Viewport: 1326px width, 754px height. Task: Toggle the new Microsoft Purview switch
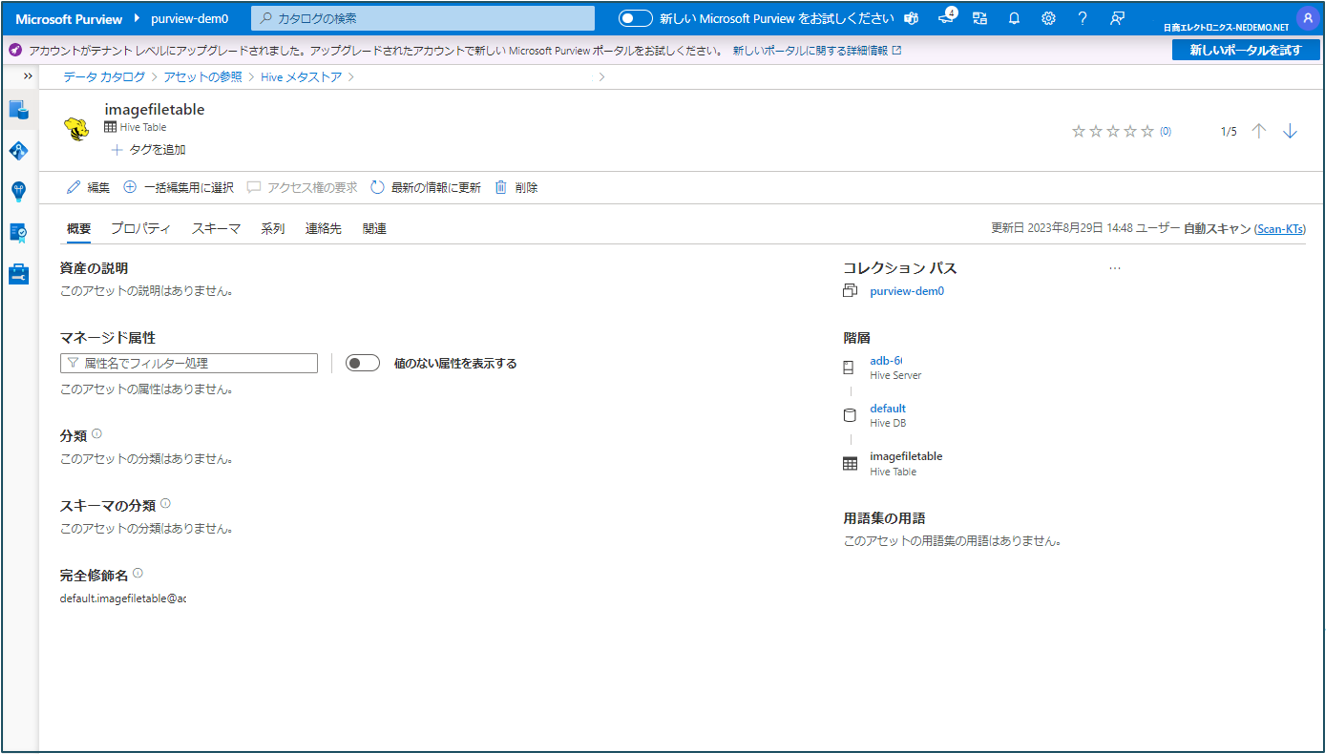(635, 18)
